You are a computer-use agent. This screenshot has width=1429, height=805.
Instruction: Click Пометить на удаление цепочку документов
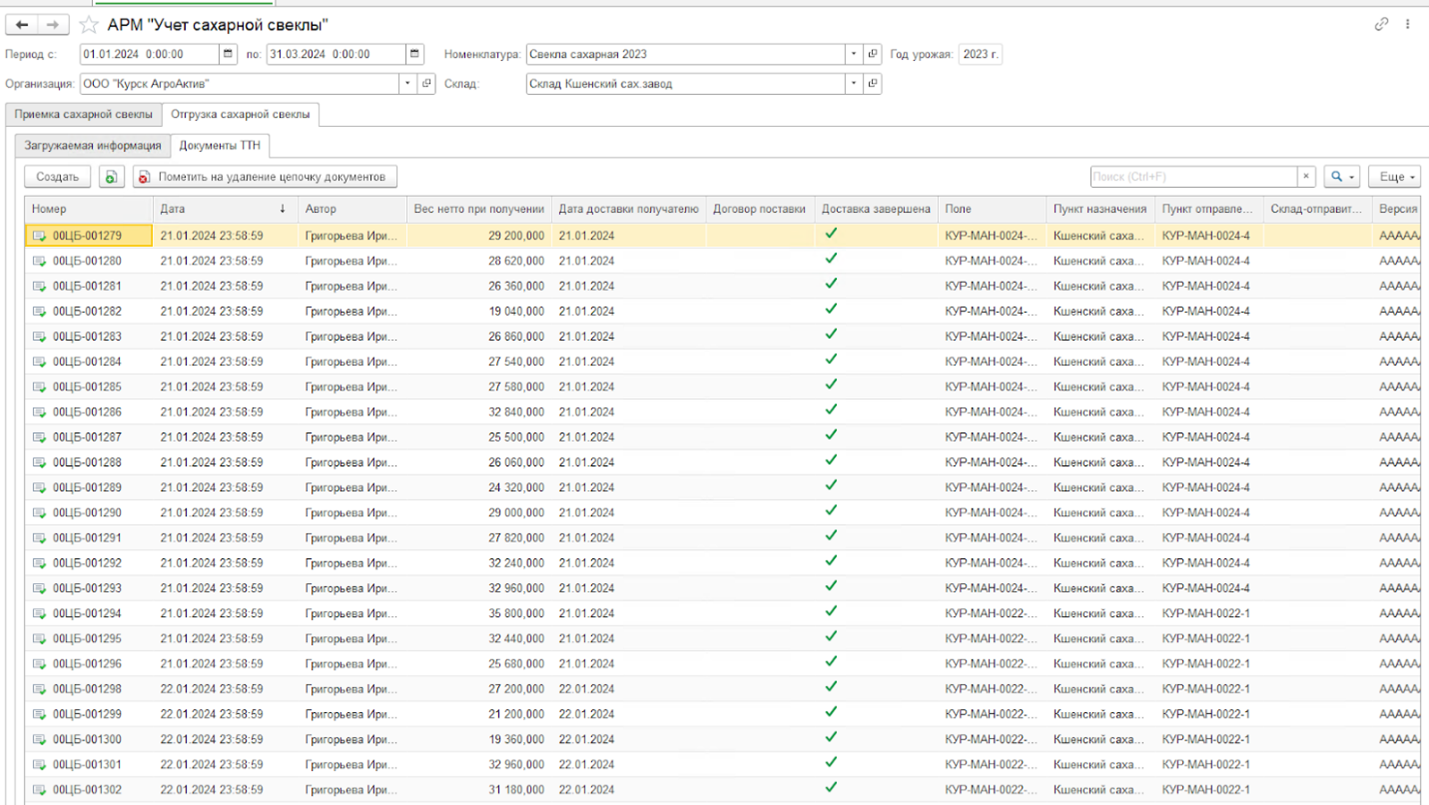click(x=265, y=177)
